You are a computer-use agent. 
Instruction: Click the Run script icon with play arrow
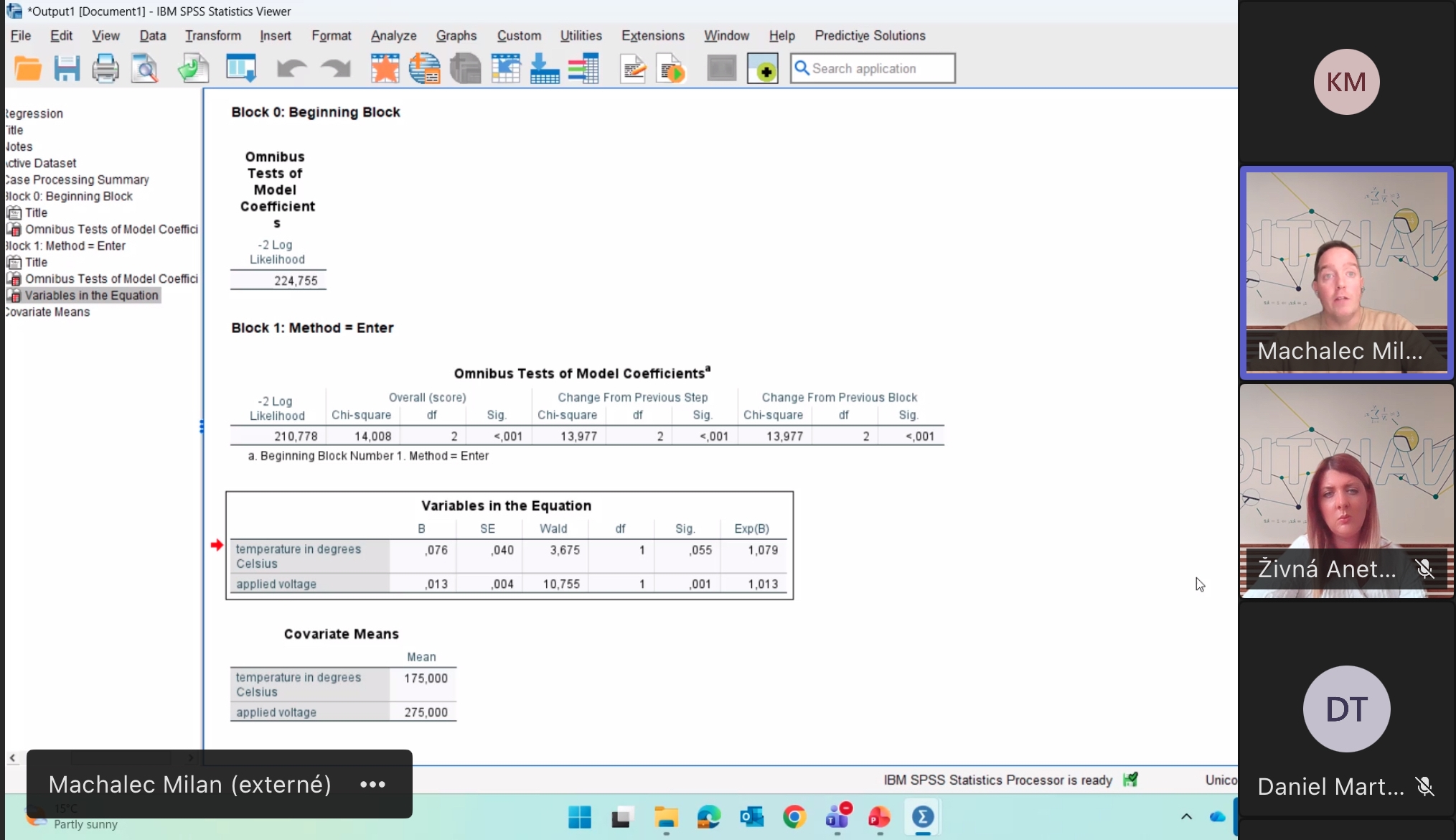(672, 69)
